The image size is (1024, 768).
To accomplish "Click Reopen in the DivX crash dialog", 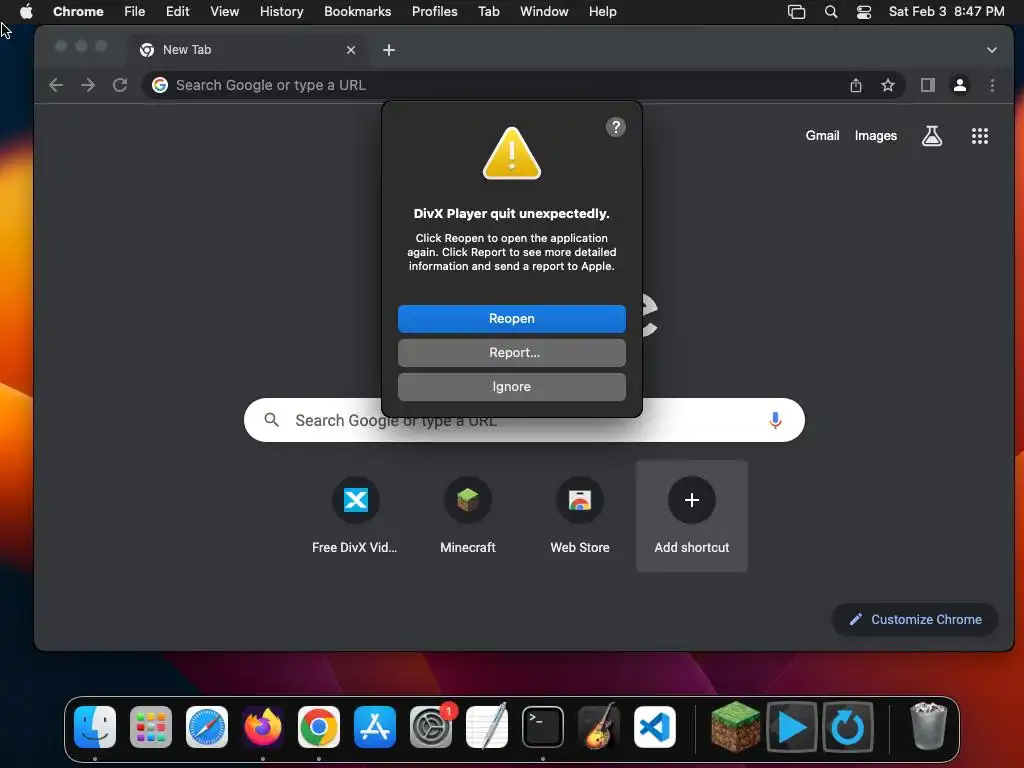I will click(511, 319).
